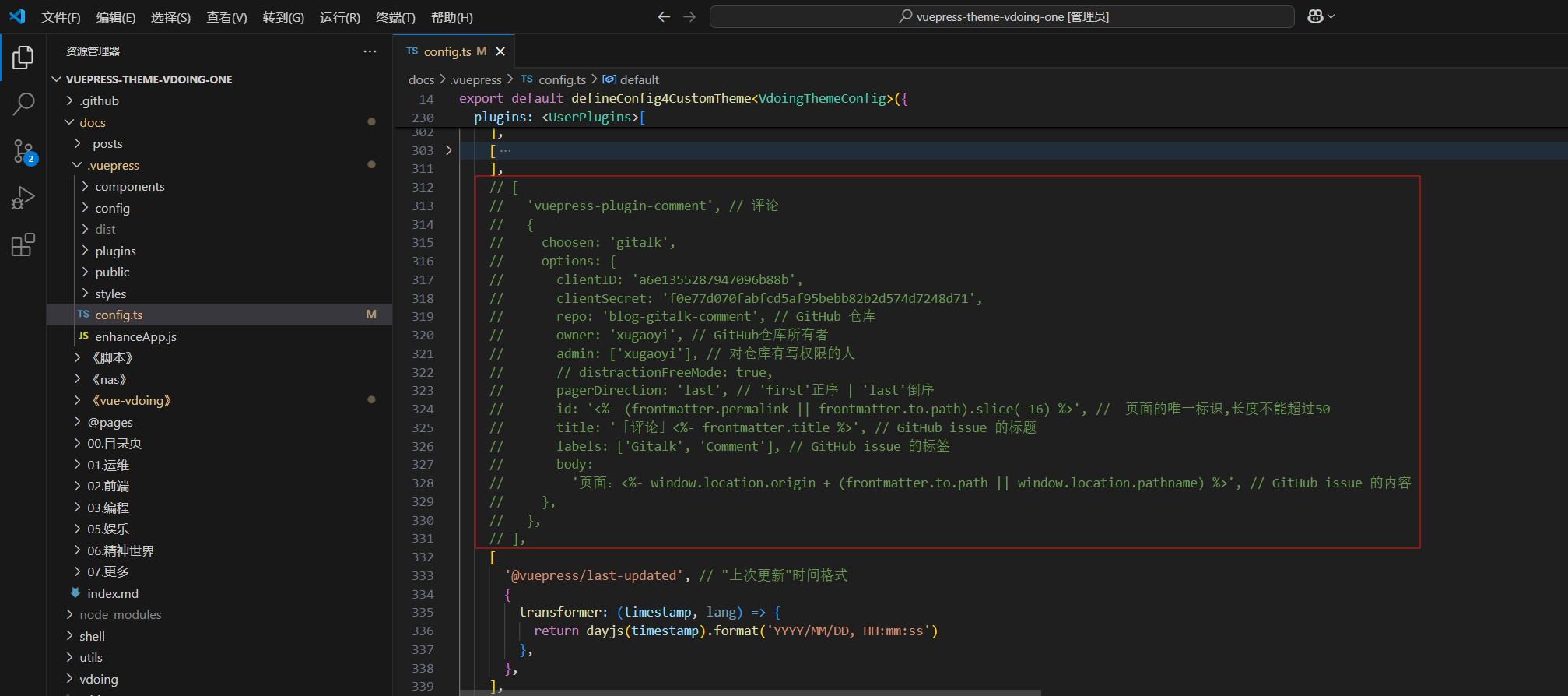This screenshot has height=696, width=1568.
Task: Open the 文件(F) menu
Action: 61,17
